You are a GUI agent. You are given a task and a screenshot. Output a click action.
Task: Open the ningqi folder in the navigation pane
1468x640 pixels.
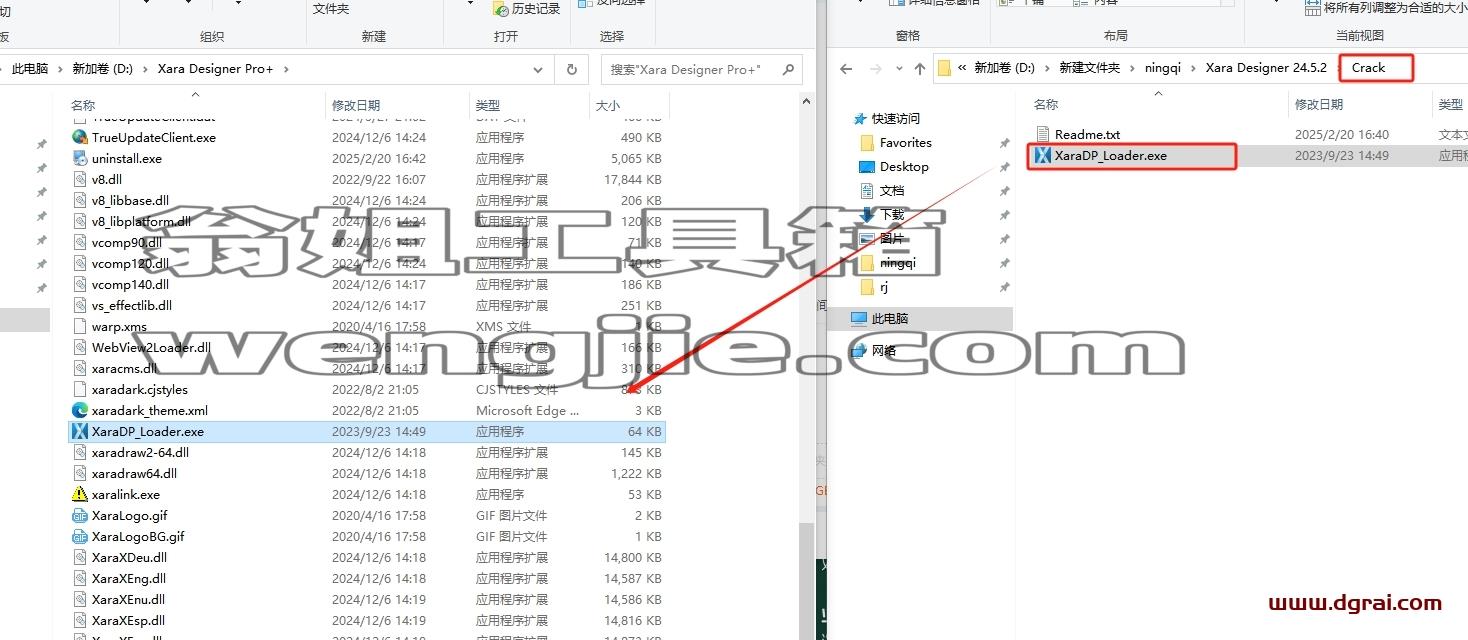(x=888, y=262)
